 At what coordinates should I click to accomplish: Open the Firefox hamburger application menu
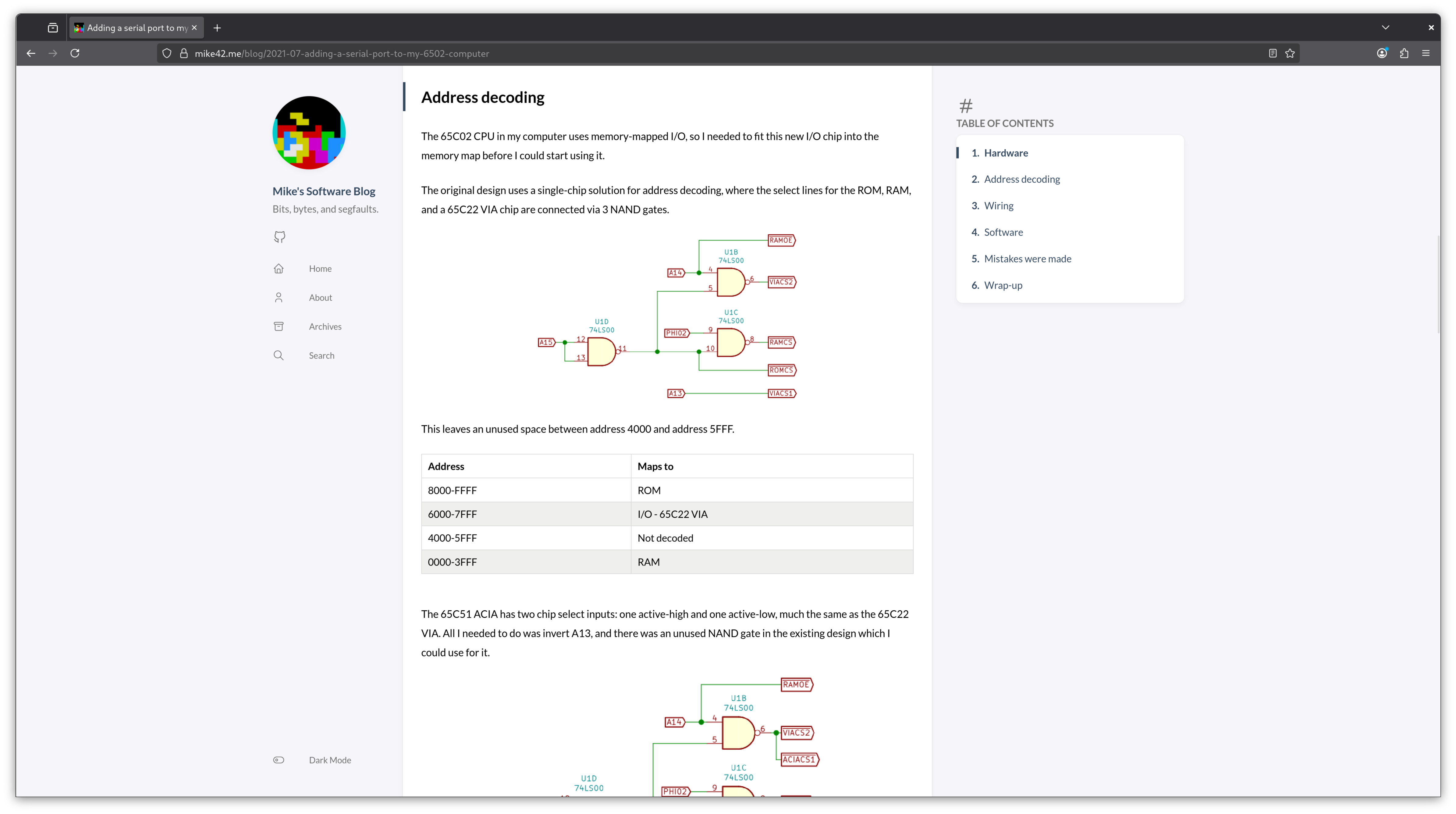click(1426, 53)
